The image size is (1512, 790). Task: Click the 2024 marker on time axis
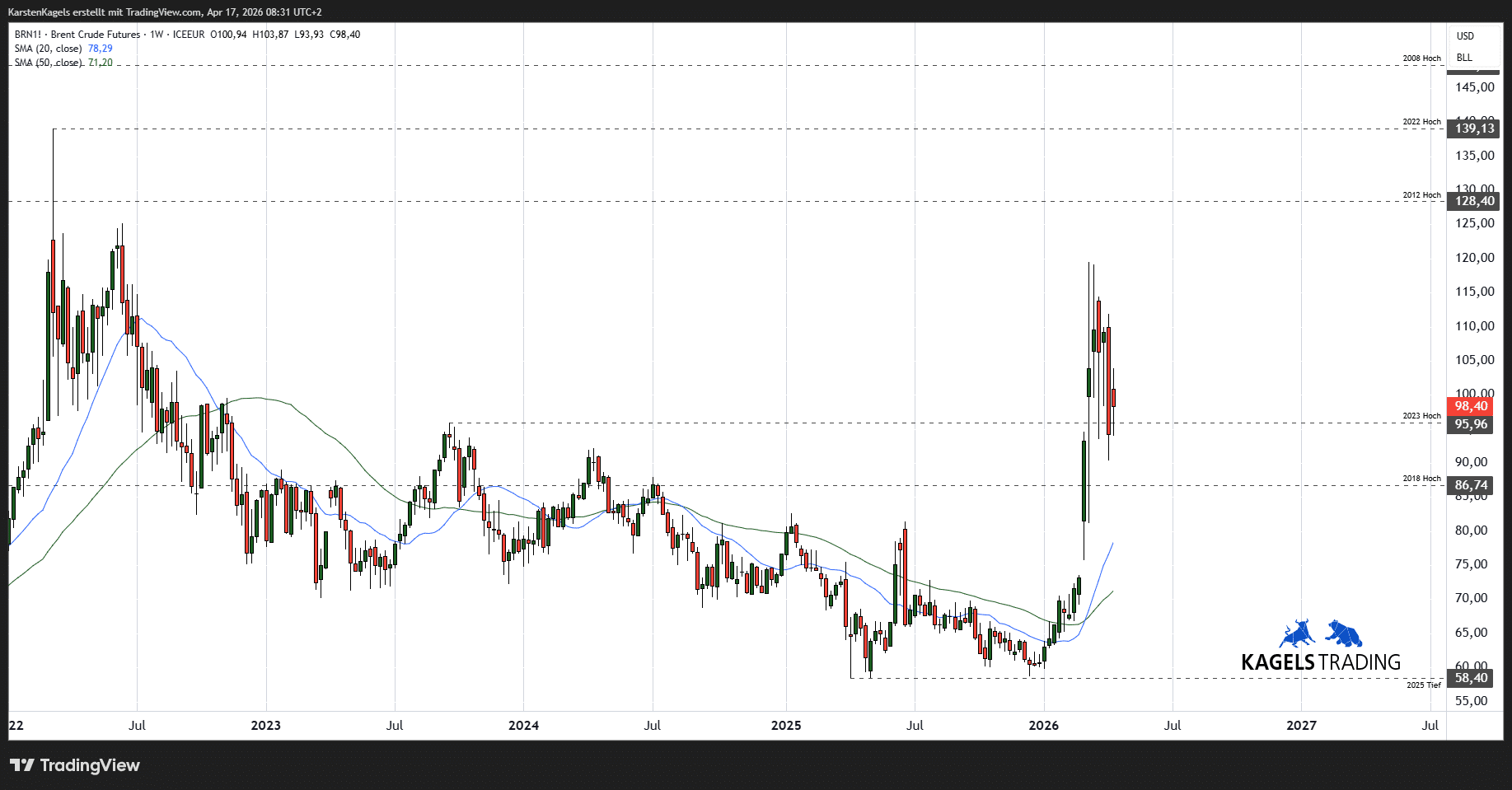(523, 726)
